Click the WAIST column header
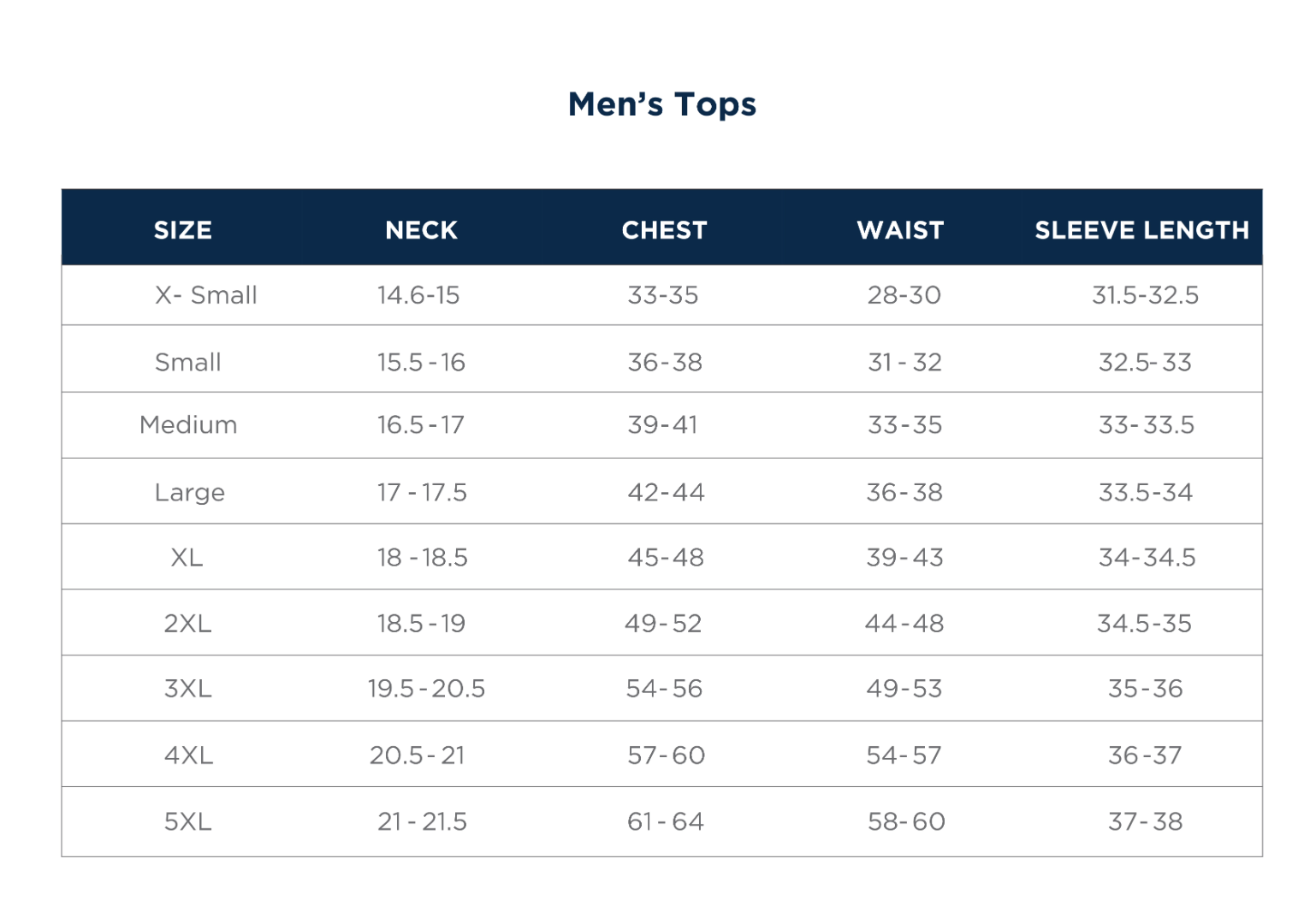Screen dimensions: 1304x924 [x=900, y=230]
